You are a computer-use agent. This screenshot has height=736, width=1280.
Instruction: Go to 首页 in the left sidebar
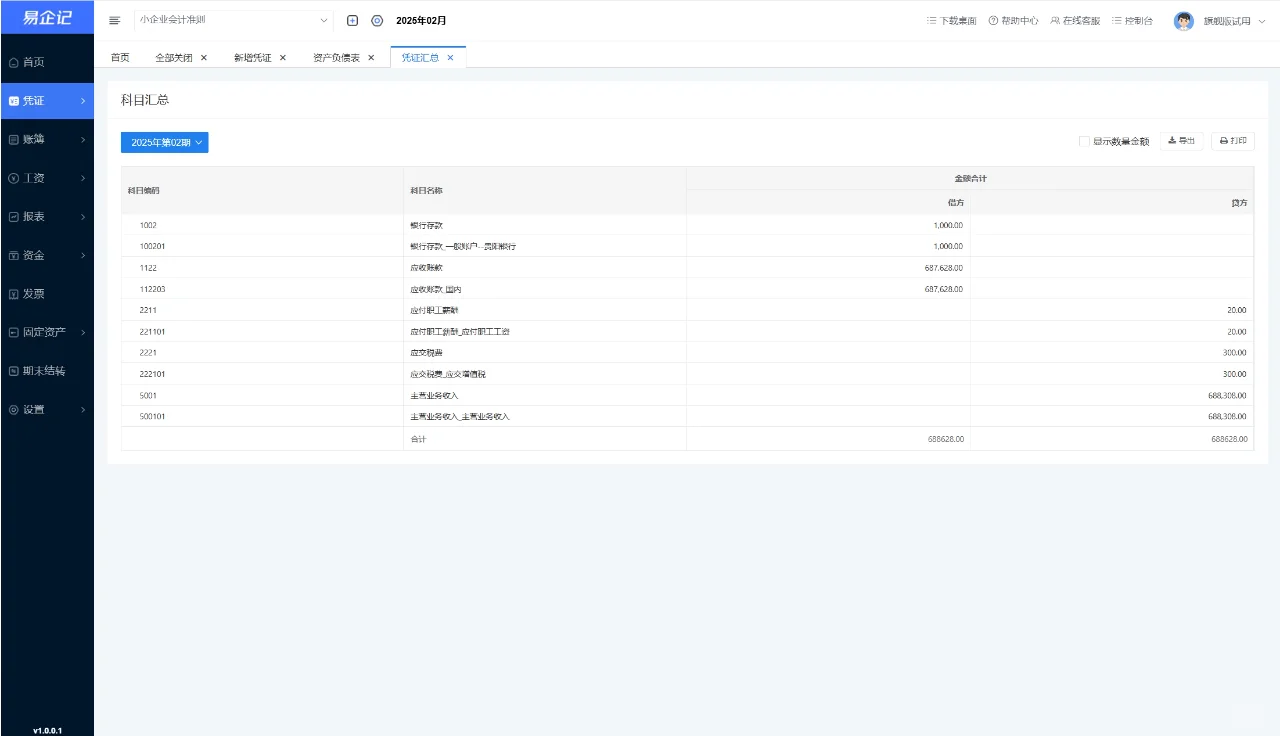(47, 62)
